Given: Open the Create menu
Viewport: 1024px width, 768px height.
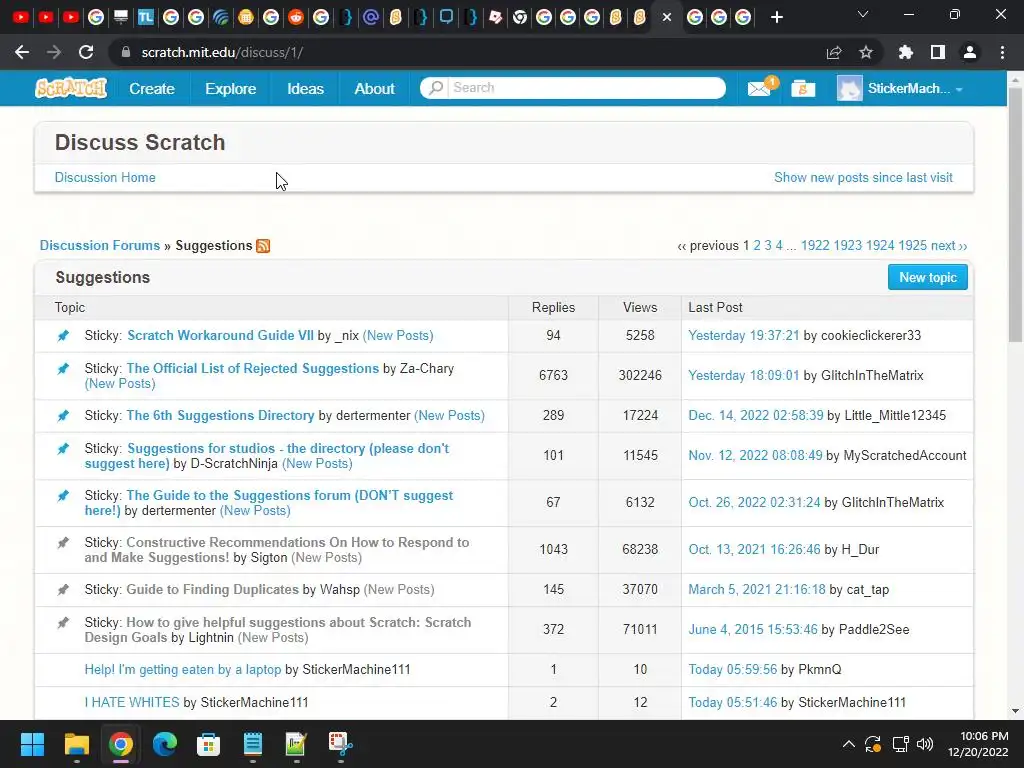Looking at the screenshot, I should coord(152,88).
